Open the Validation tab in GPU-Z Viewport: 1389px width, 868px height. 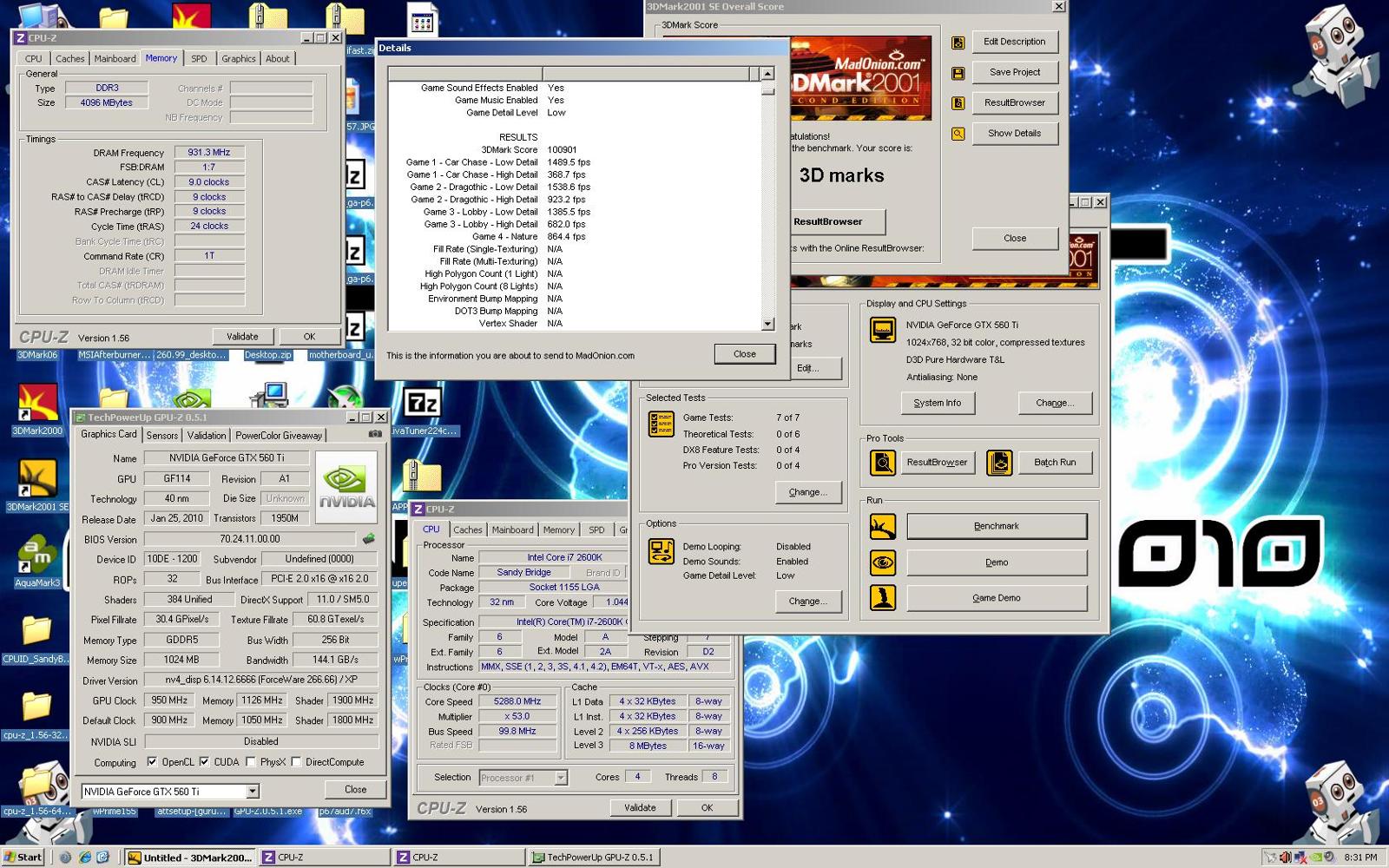pos(207,436)
